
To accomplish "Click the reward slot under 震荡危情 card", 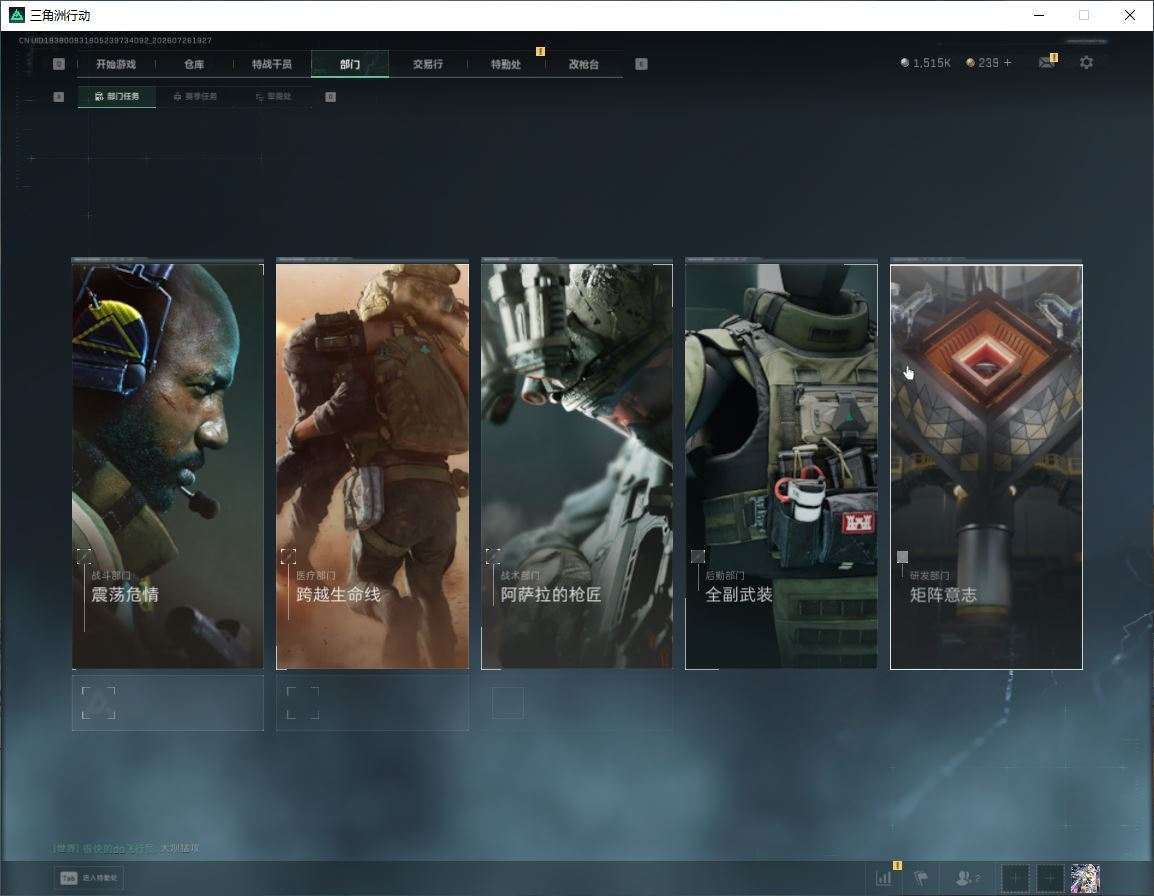I will point(168,703).
